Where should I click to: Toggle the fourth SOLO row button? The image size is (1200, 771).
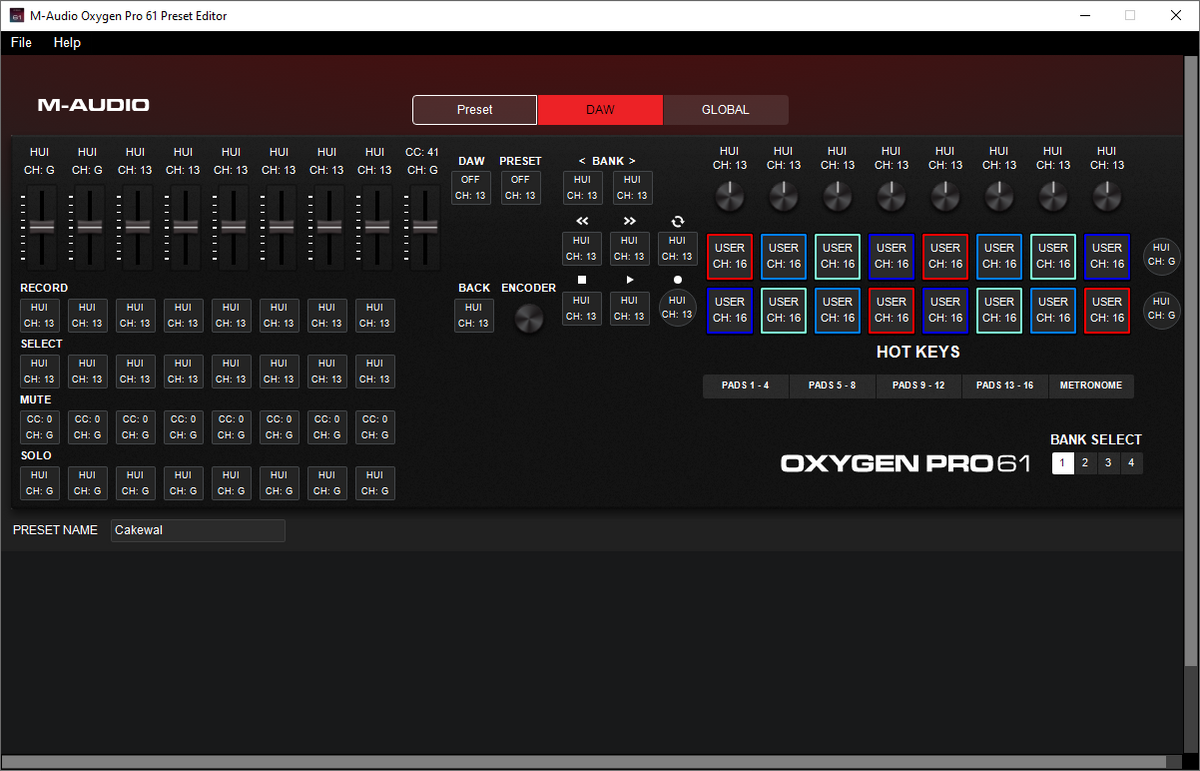pyautogui.click(x=183, y=484)
